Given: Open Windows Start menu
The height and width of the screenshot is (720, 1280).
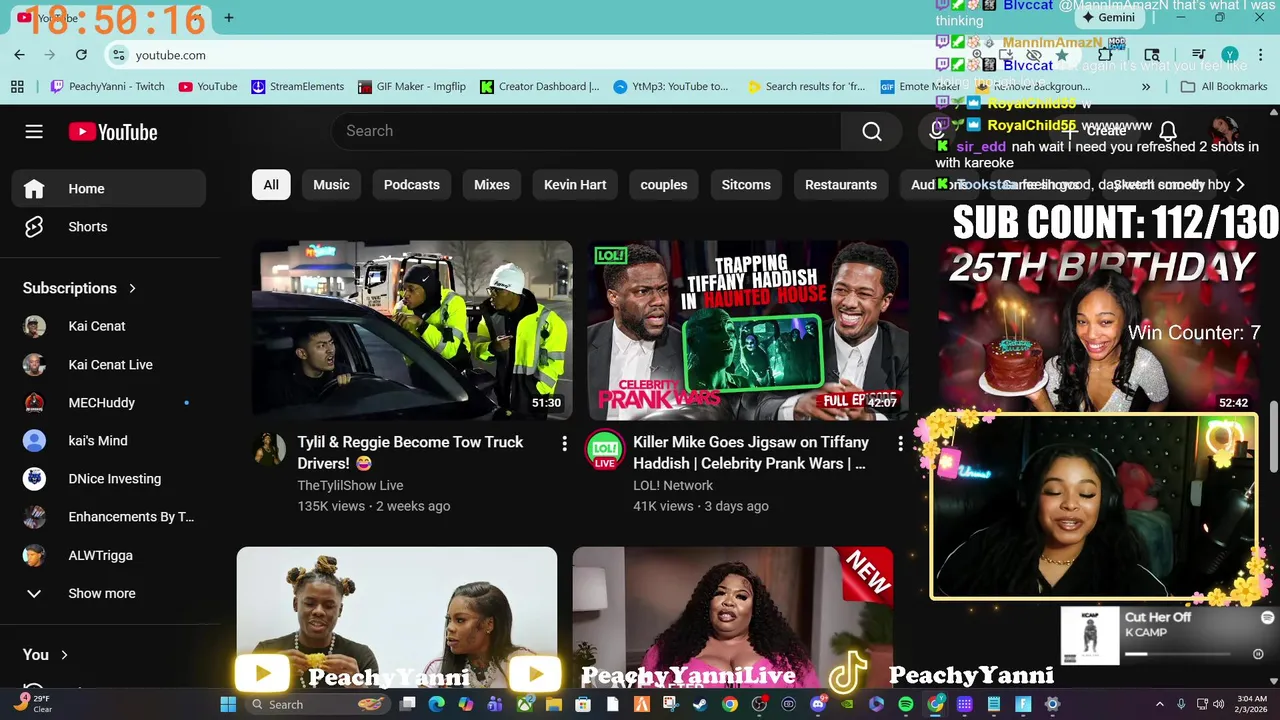Looking at the screenshot, I should point(228,704).
